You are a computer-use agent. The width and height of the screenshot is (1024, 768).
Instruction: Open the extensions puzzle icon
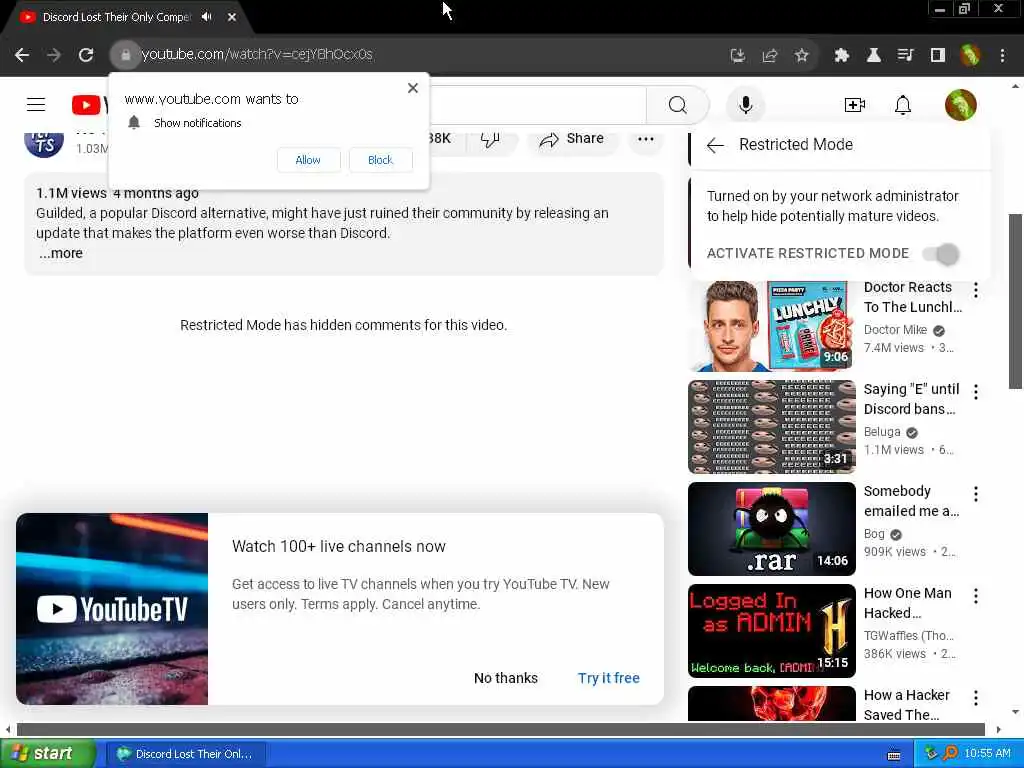[x=841, y=56]
